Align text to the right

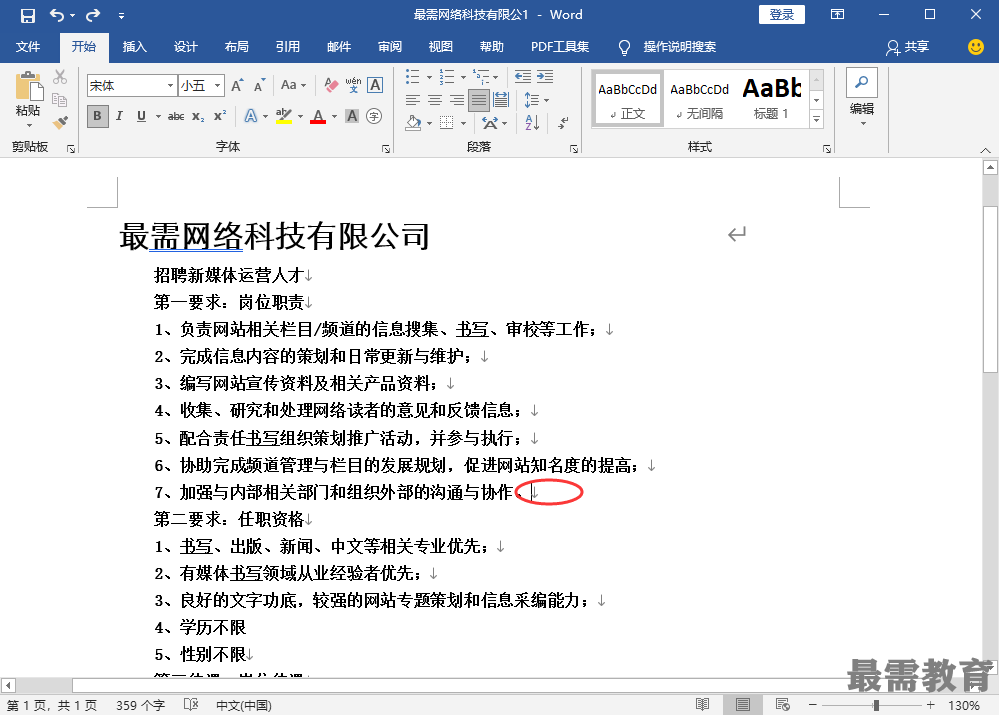click(x=457, y=100)
